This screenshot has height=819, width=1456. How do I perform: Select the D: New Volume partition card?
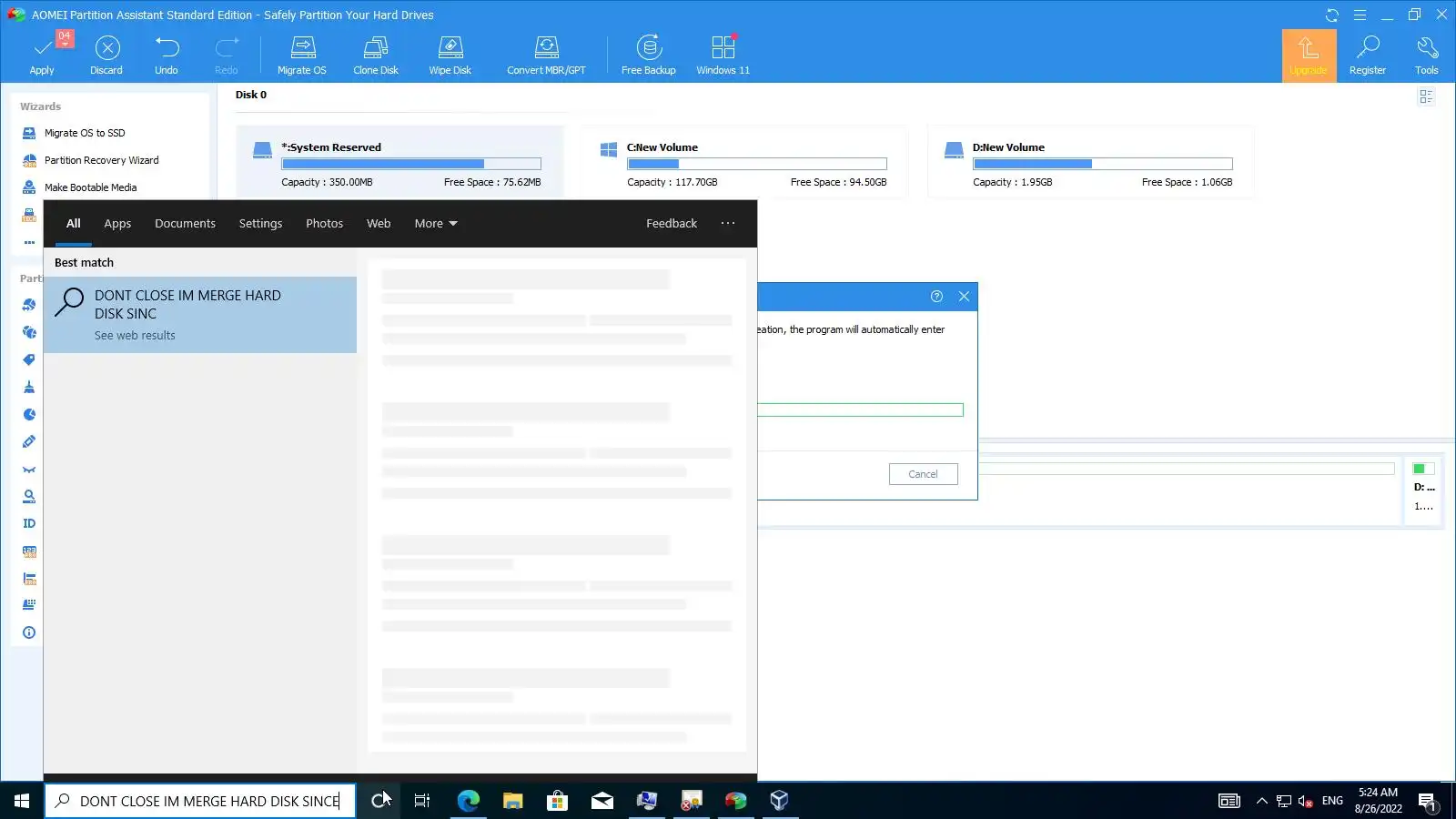(x=1090, y=162)
